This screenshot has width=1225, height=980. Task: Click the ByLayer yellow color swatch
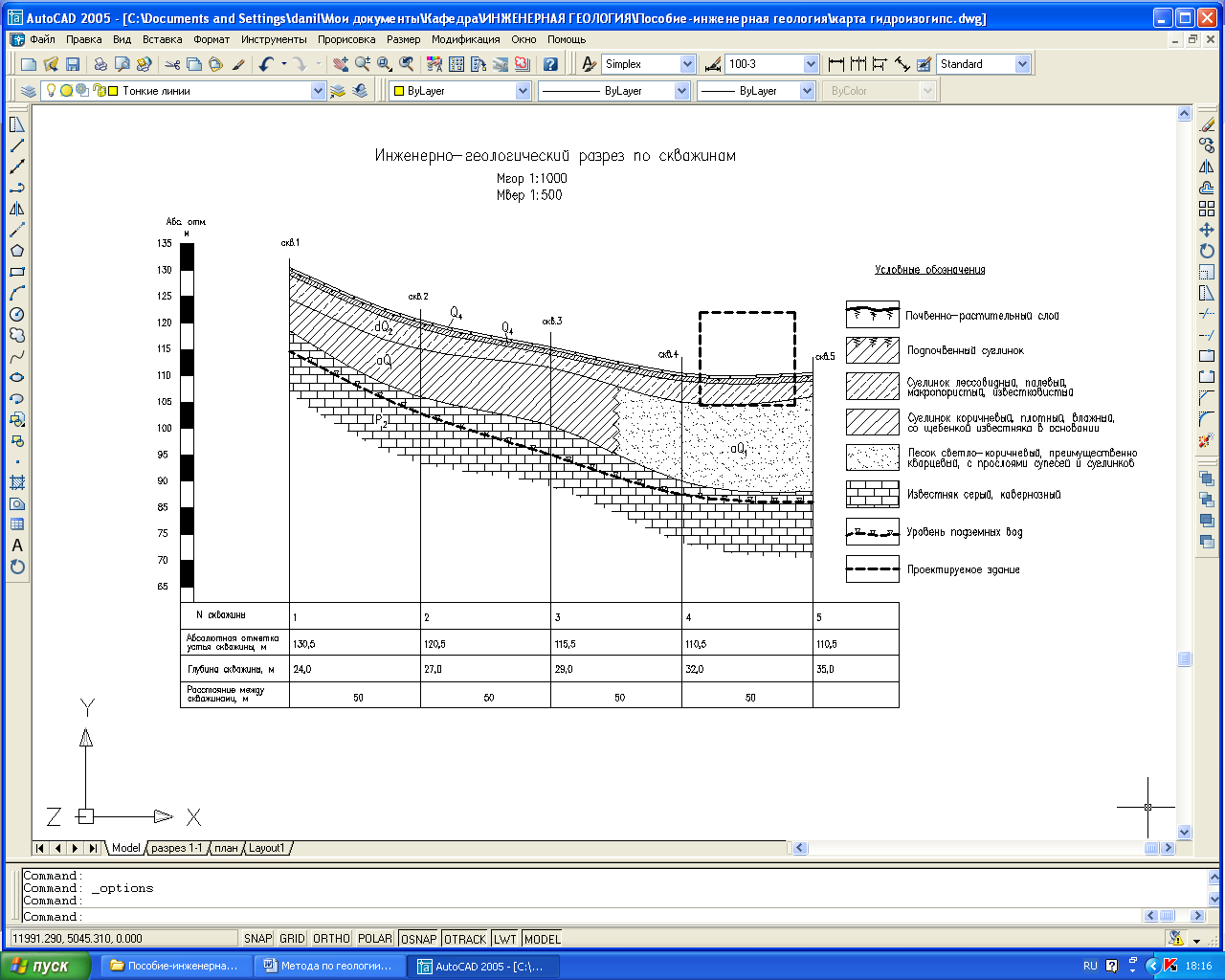(x=399, y=91)
